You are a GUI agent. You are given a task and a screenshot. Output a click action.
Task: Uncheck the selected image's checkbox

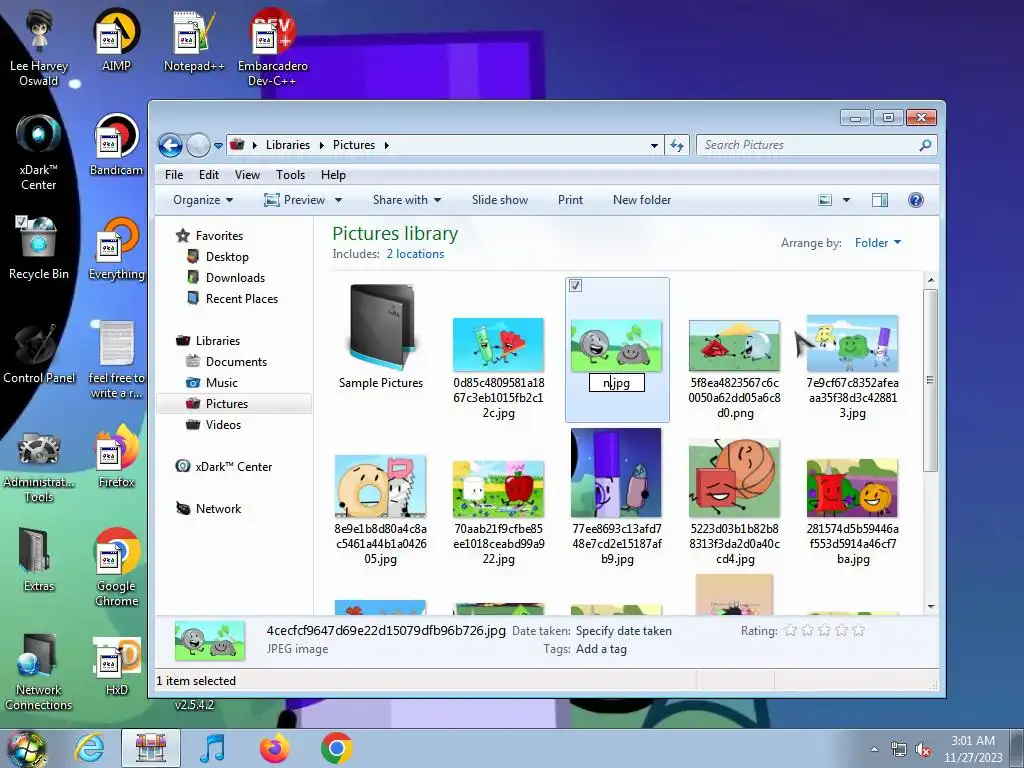pos(575,285)
